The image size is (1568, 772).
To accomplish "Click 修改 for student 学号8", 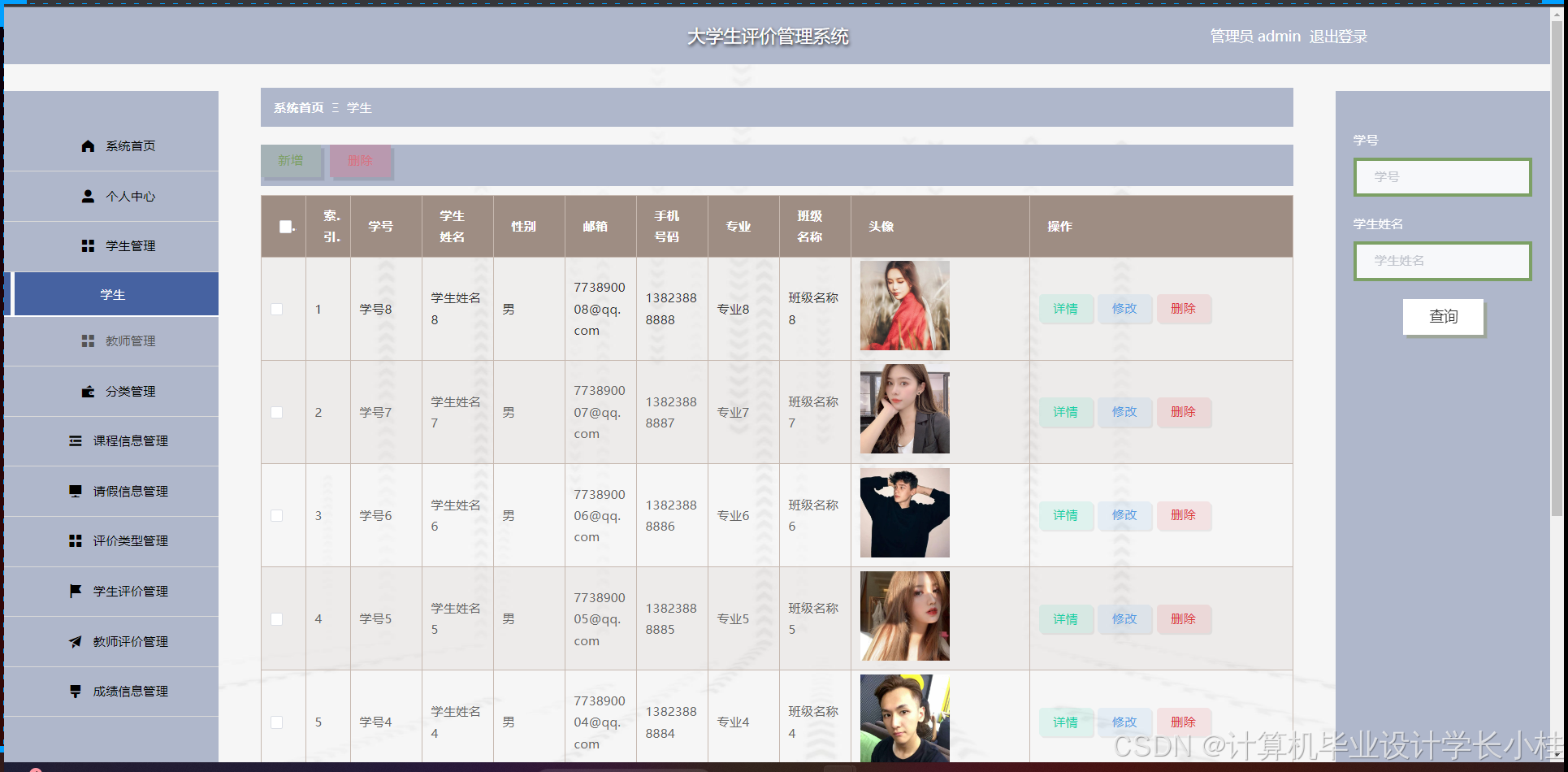I will (1124, 309).
